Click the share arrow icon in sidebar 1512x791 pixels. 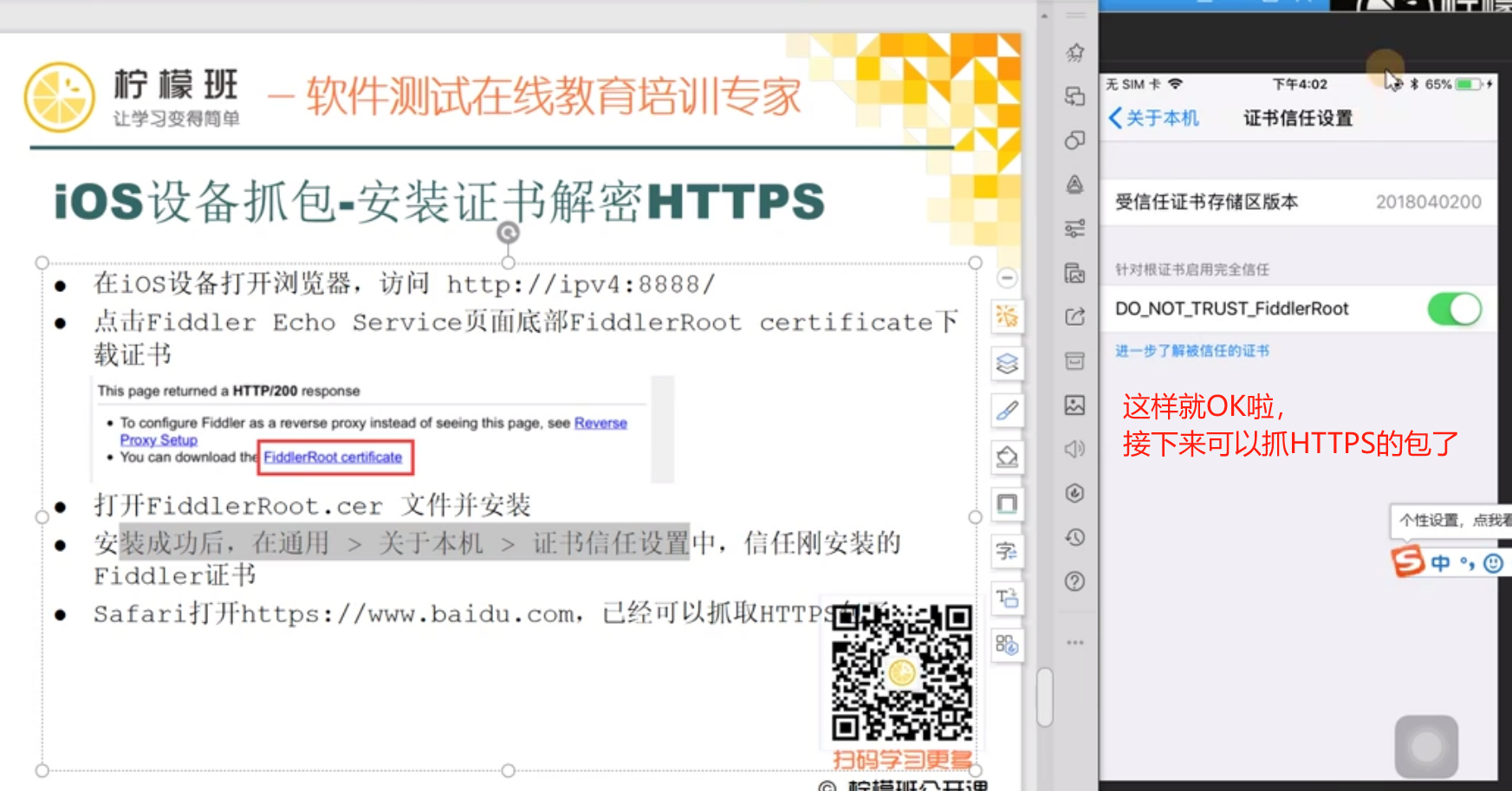[x=1075, y=317]
